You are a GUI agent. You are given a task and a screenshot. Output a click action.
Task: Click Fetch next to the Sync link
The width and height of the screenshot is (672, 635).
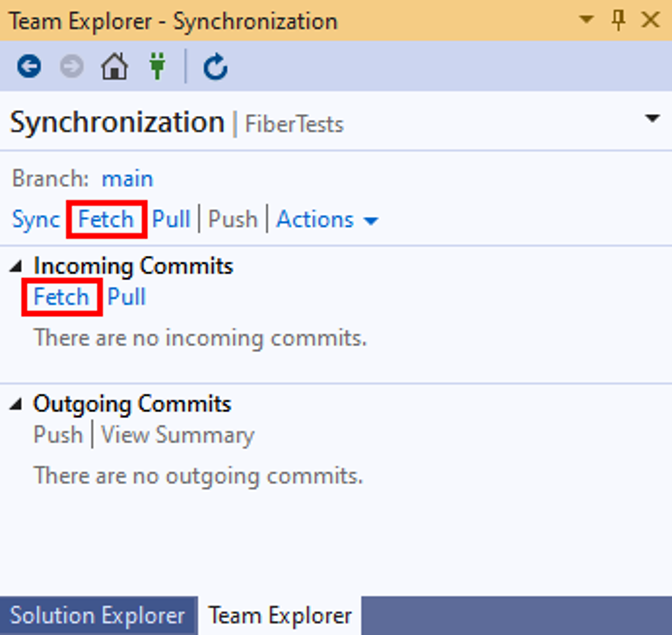(106, 219)
